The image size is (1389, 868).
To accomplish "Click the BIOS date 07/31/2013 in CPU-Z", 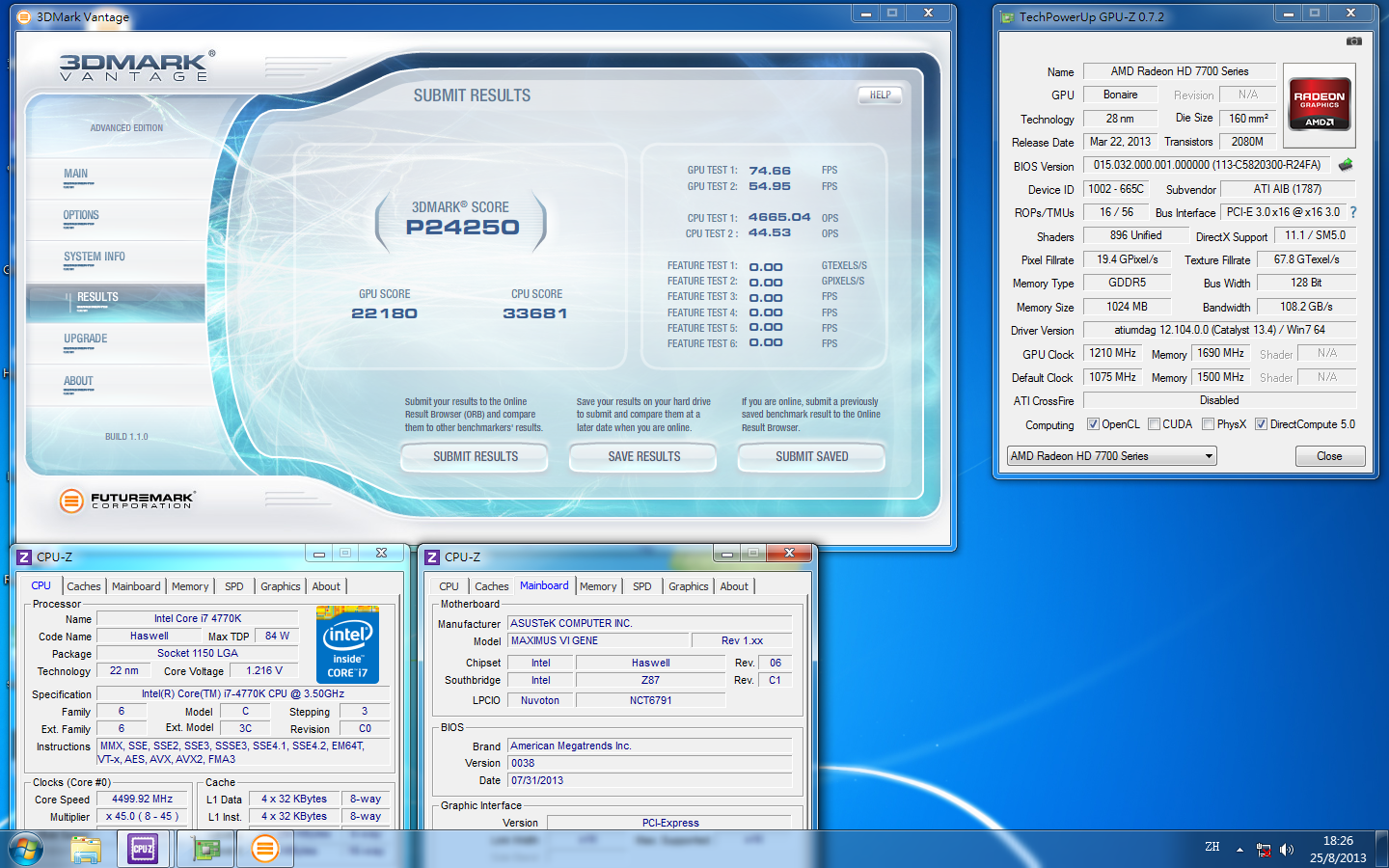I will tap(650, 781).
